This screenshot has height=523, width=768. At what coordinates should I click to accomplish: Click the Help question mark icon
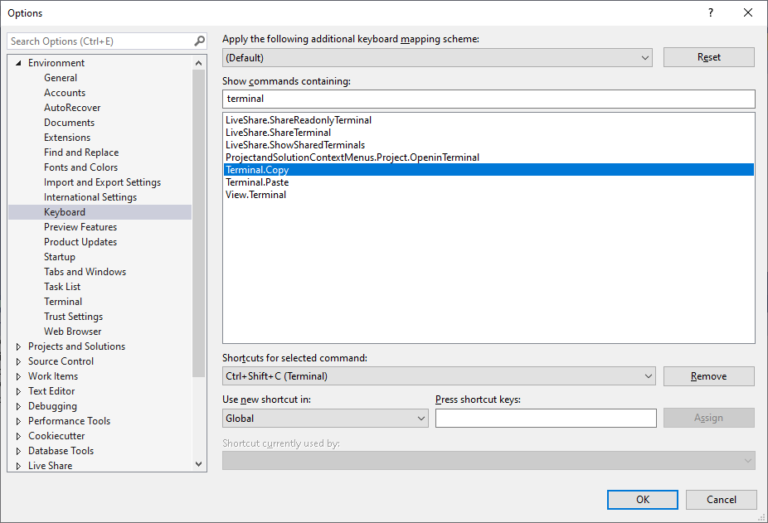[710, 13]
